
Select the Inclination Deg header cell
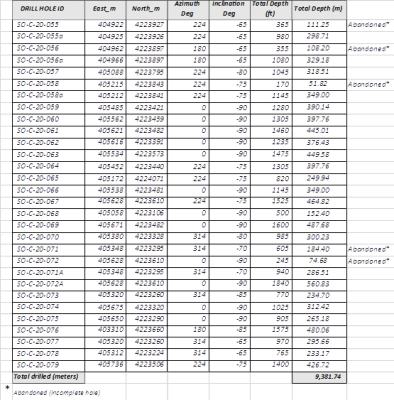pyautogui.click(x=230, y=9)
